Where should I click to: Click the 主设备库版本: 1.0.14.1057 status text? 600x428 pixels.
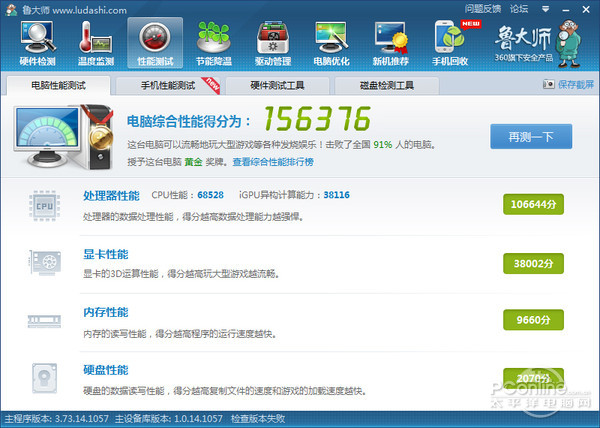coord(169,419)
